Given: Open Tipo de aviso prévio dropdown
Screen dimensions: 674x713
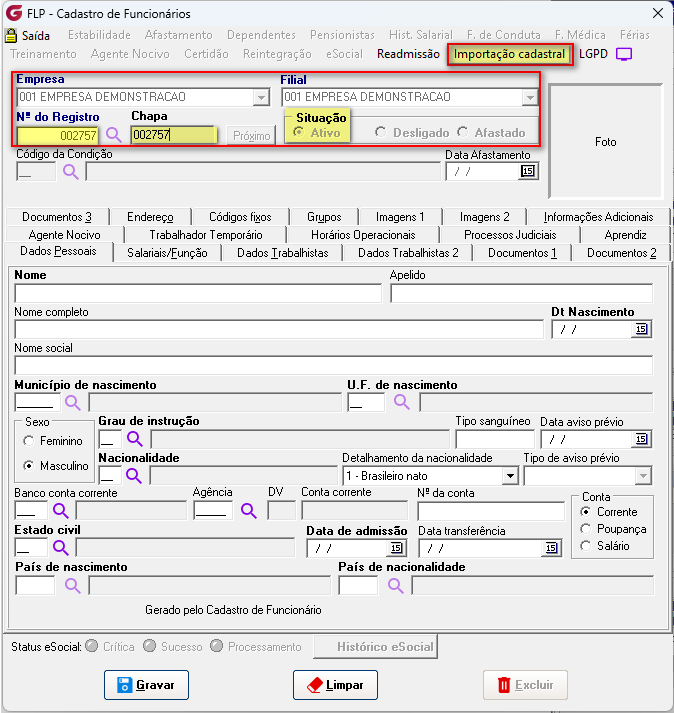Looking at the screenshot, I should click(643, 476).
